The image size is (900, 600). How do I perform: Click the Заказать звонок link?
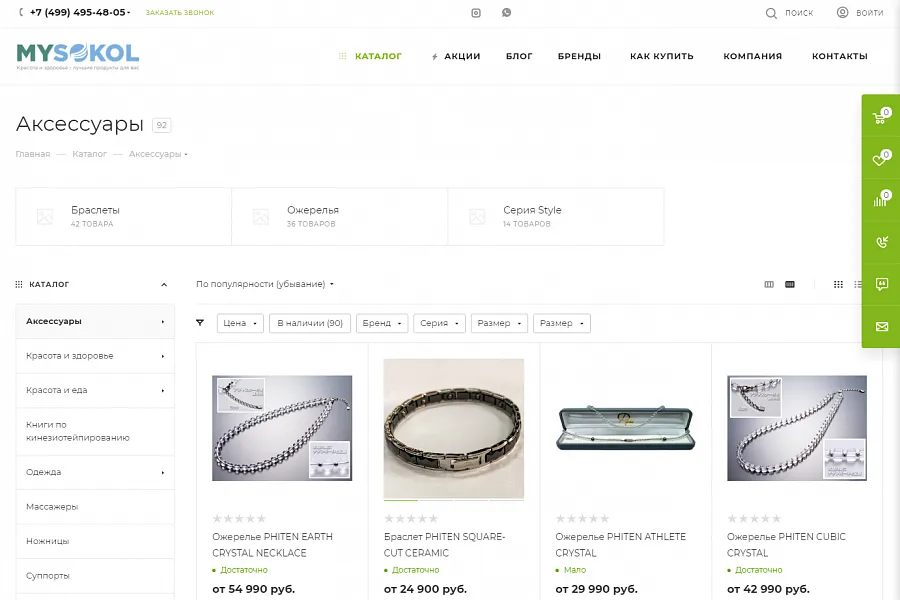point(180,13)
